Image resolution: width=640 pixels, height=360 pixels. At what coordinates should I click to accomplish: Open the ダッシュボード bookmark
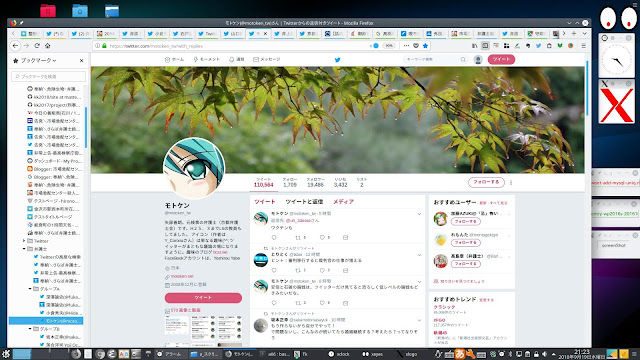click(53, 161)
